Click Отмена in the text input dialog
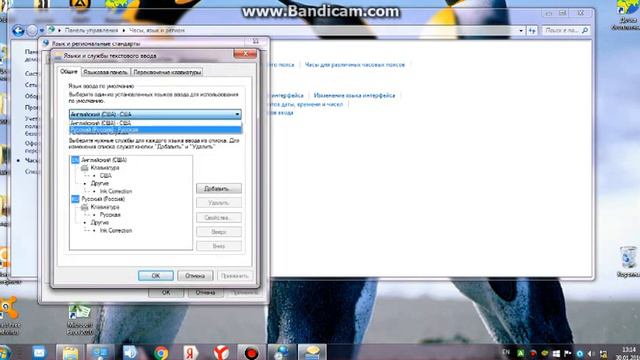This screenshot has width=640, height=360. tap(195, 276)
